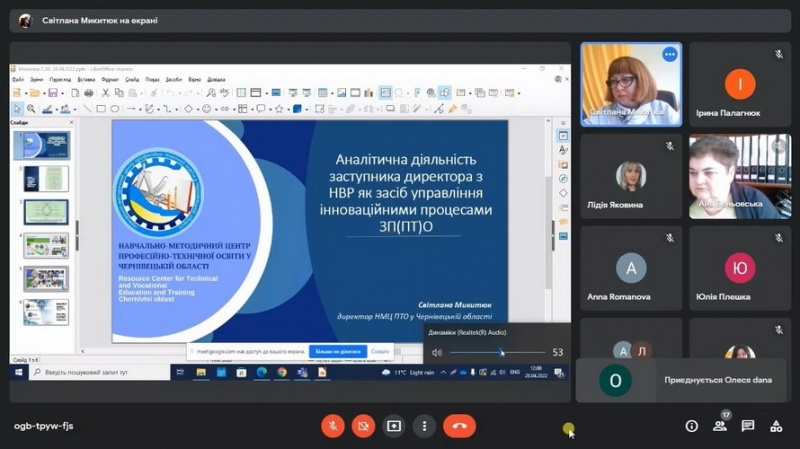Mute the speaker icon in volume popup
Screen dimensions: 800x449
coord(436,352)
